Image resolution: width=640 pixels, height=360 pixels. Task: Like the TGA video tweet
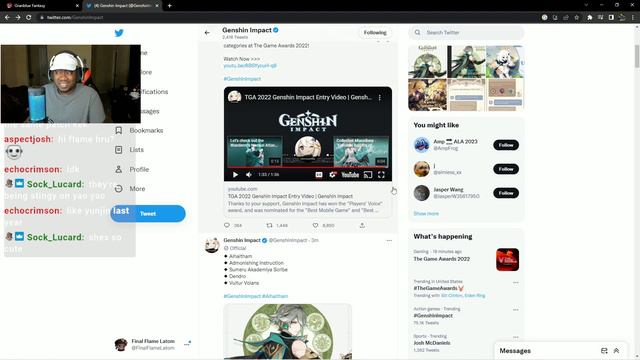[x=315, y=225]
